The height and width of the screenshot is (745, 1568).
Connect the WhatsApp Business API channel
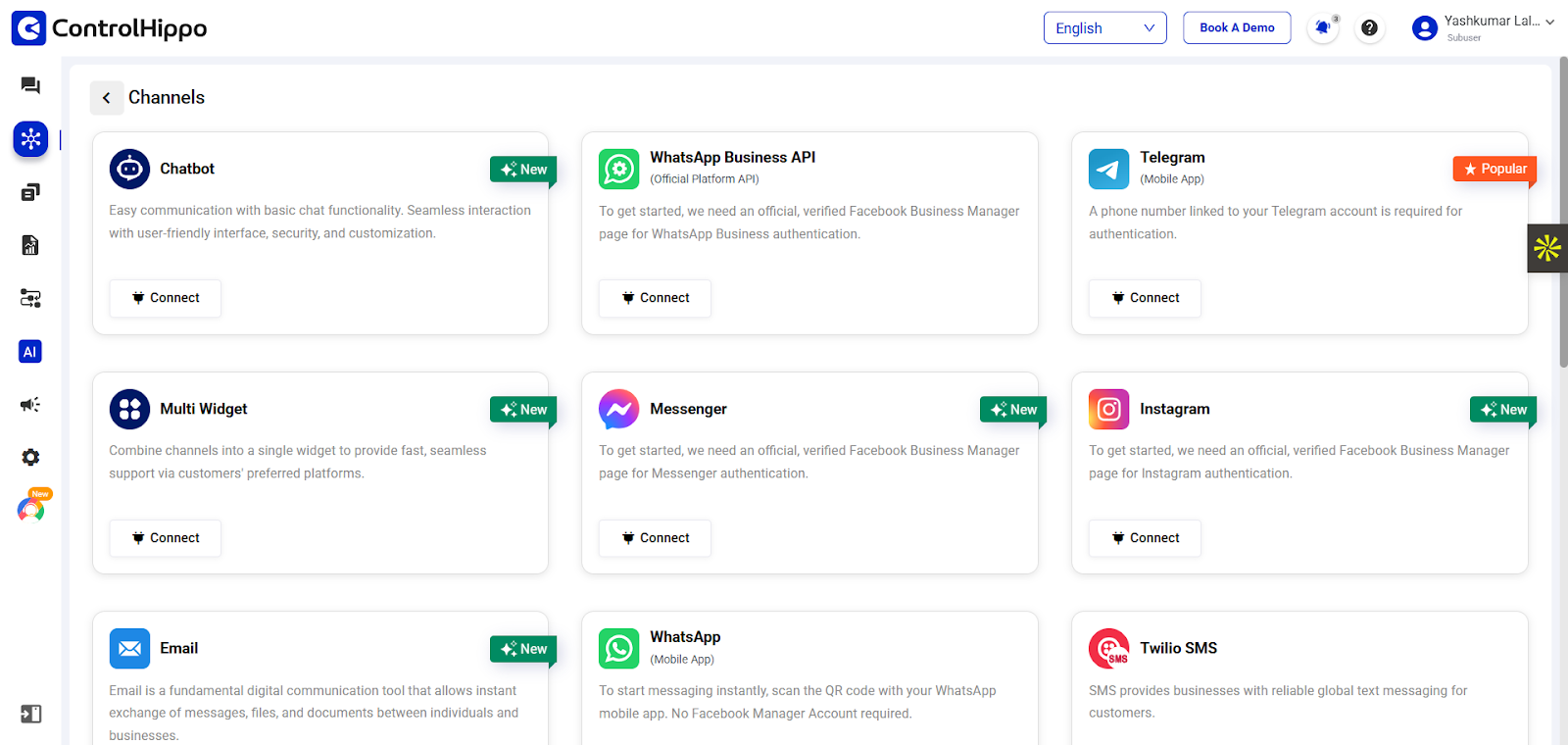pyautogui.click(x=656, y=298)
